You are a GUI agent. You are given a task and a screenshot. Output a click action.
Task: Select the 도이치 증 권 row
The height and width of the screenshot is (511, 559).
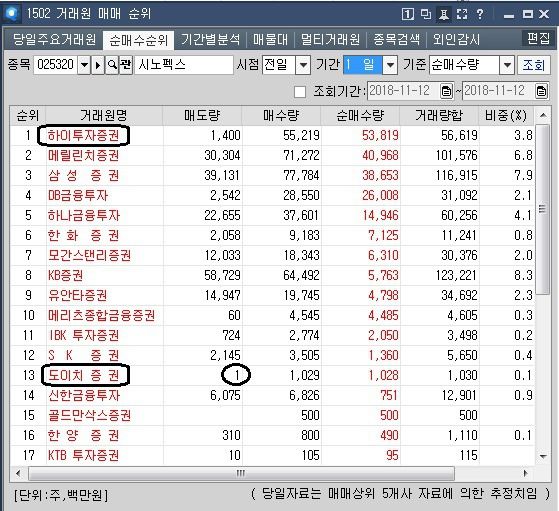pos(272,375)
